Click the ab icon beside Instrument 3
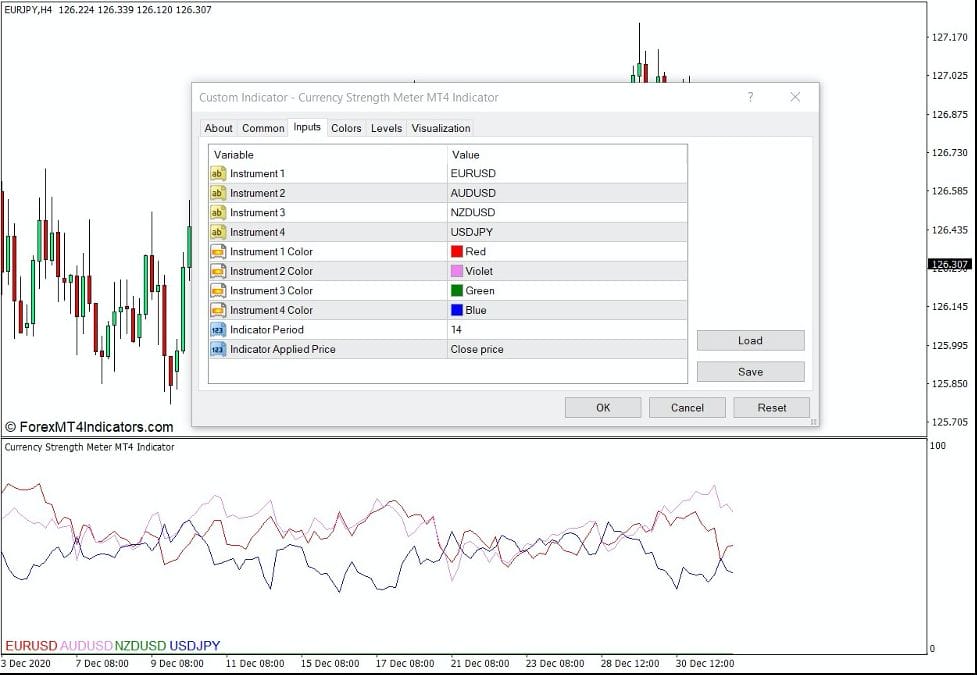The height and width of the screenshot is (675, 977). [x=219, y=212]
